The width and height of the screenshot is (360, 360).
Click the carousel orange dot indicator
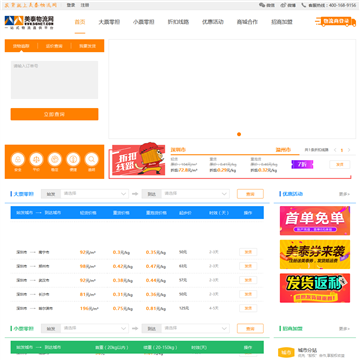click(239, 134)
